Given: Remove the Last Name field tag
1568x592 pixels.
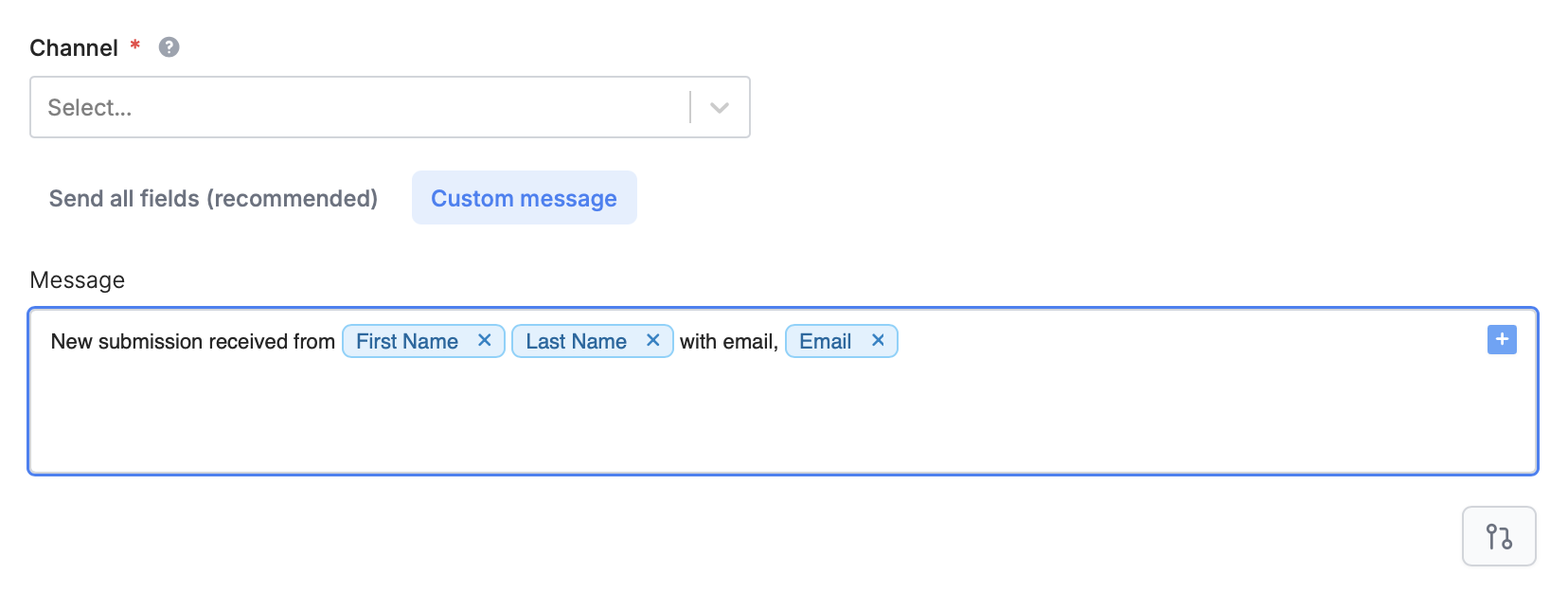Looking at the screenshot, I should pos(651,340).
